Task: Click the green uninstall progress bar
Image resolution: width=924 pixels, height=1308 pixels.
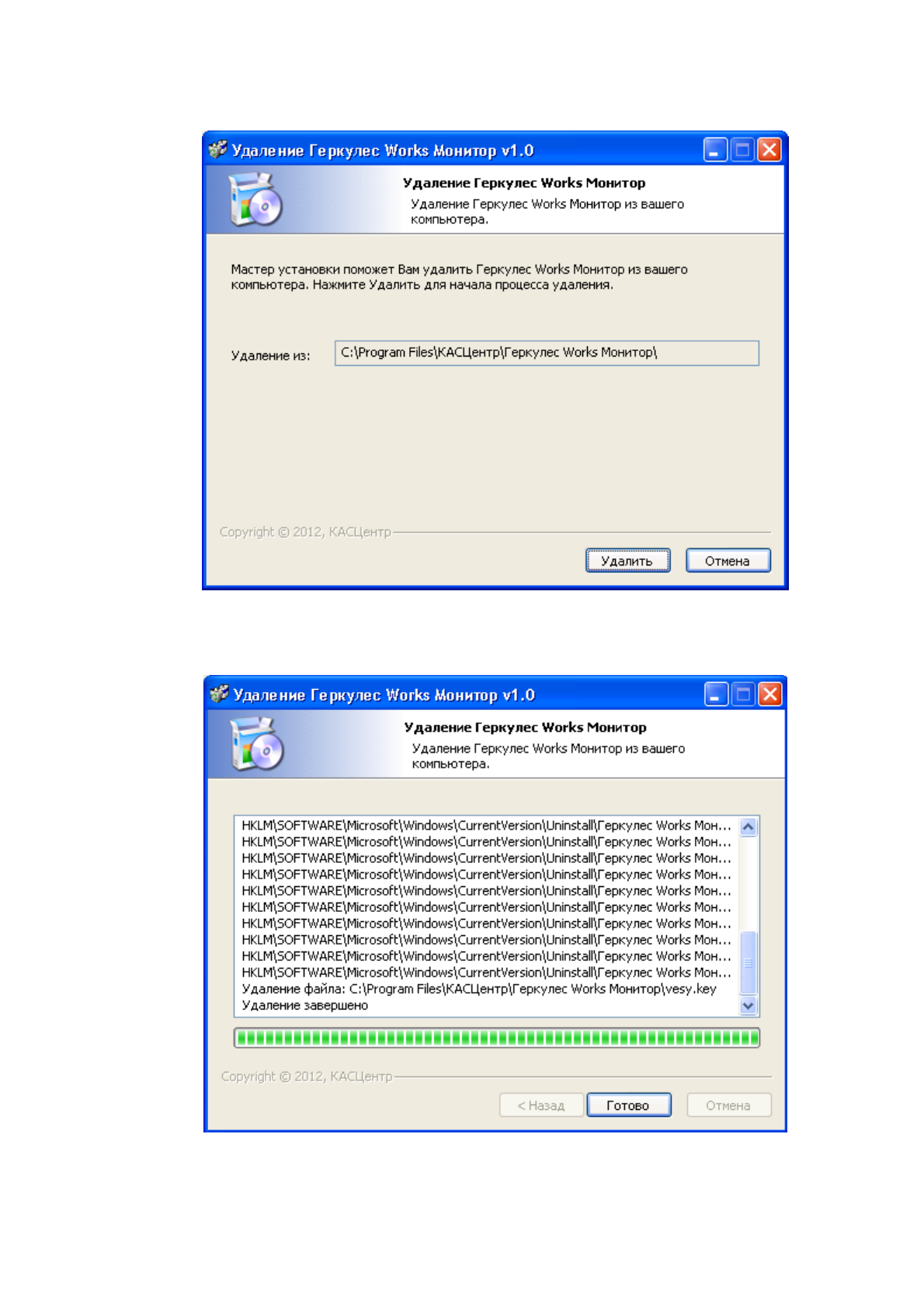Action: coord(497,1038)
